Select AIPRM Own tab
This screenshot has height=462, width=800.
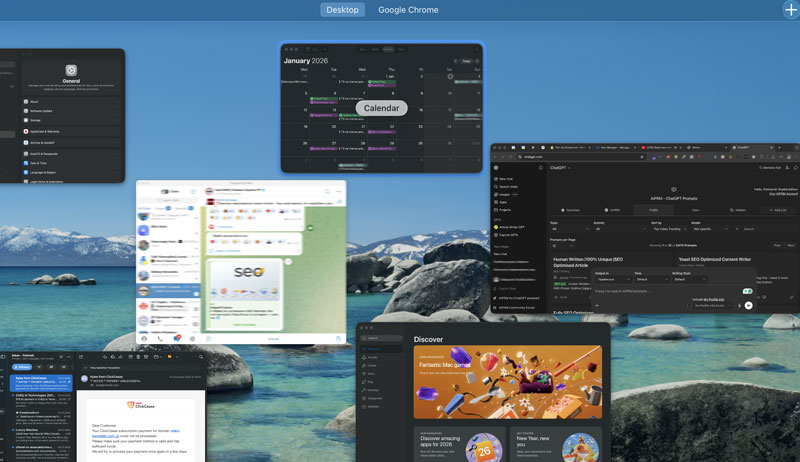coord(695,210)
